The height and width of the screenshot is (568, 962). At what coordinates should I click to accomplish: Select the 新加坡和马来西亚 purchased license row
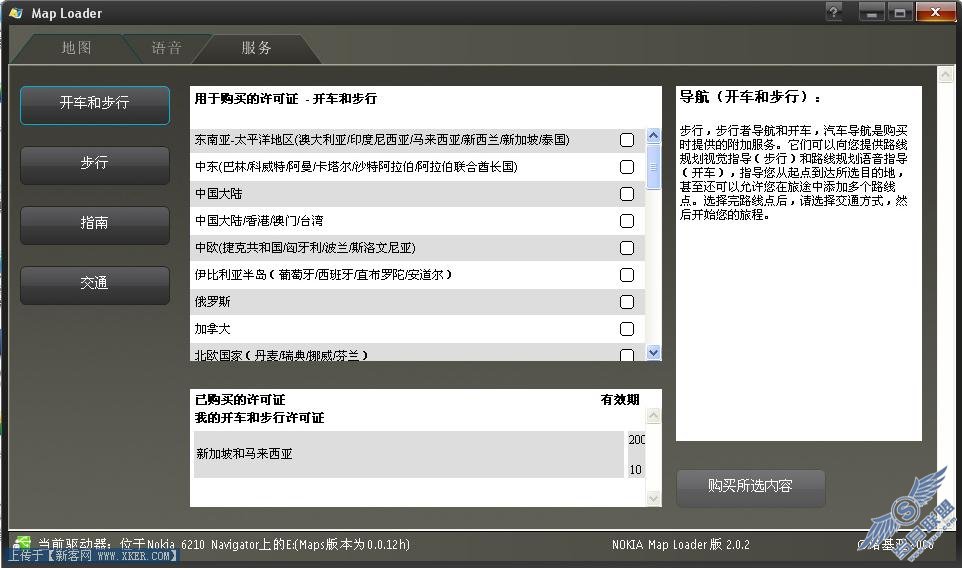(409, 454)
